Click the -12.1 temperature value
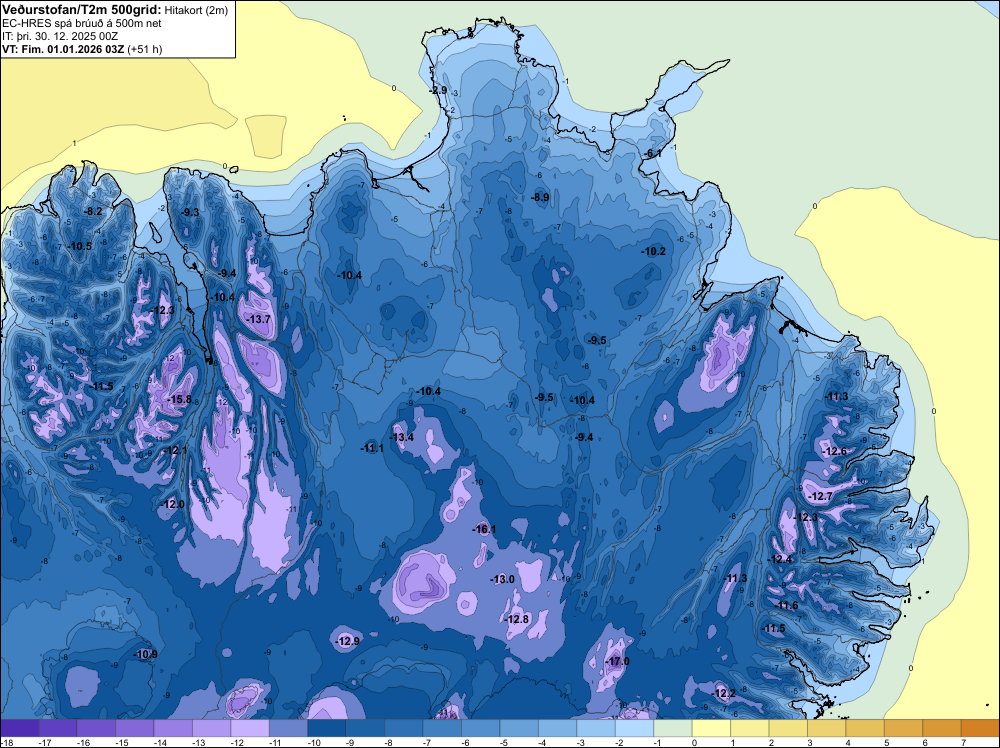This screenshot has width=1000, height=748. (x=175, y=450)
